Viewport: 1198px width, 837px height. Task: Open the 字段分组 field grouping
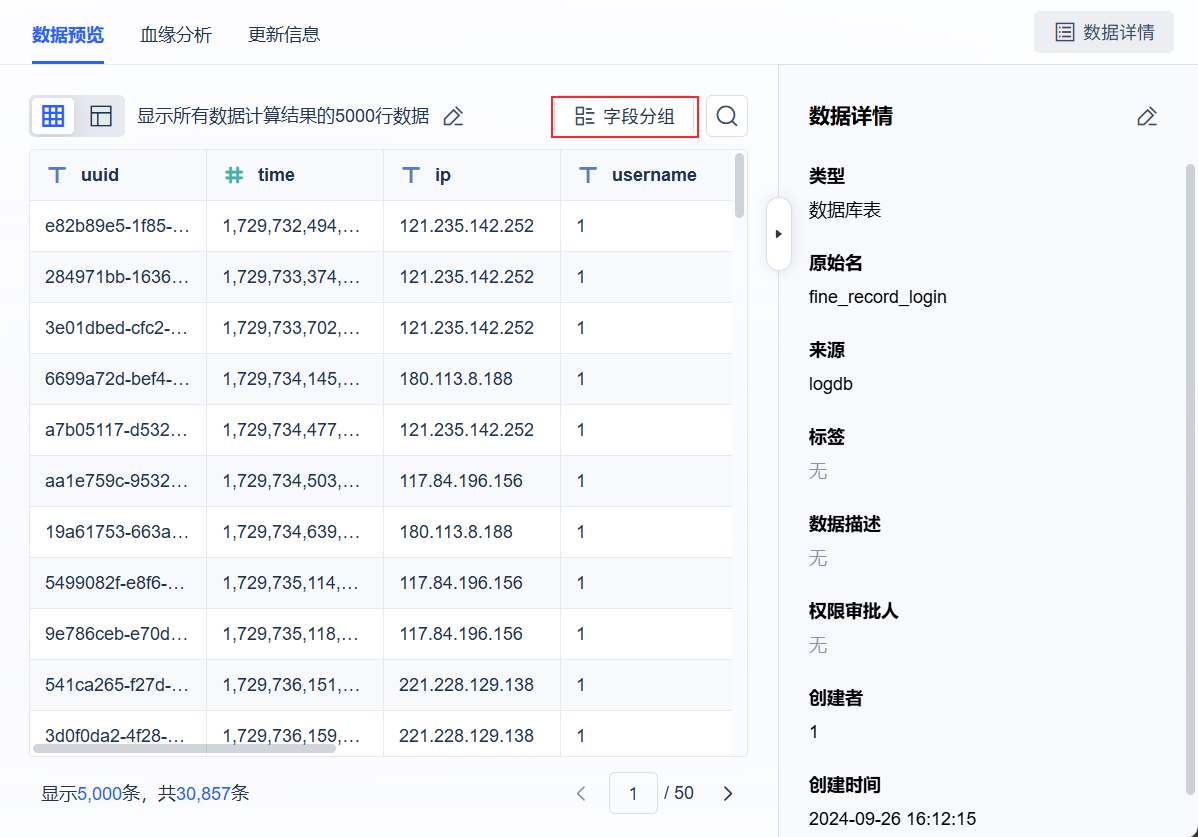(625, 116)
